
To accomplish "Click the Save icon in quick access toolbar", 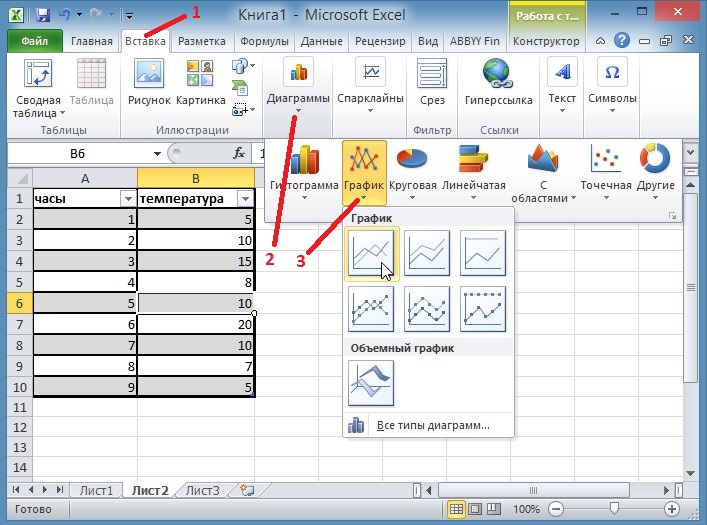I will (x=43, y=15).
